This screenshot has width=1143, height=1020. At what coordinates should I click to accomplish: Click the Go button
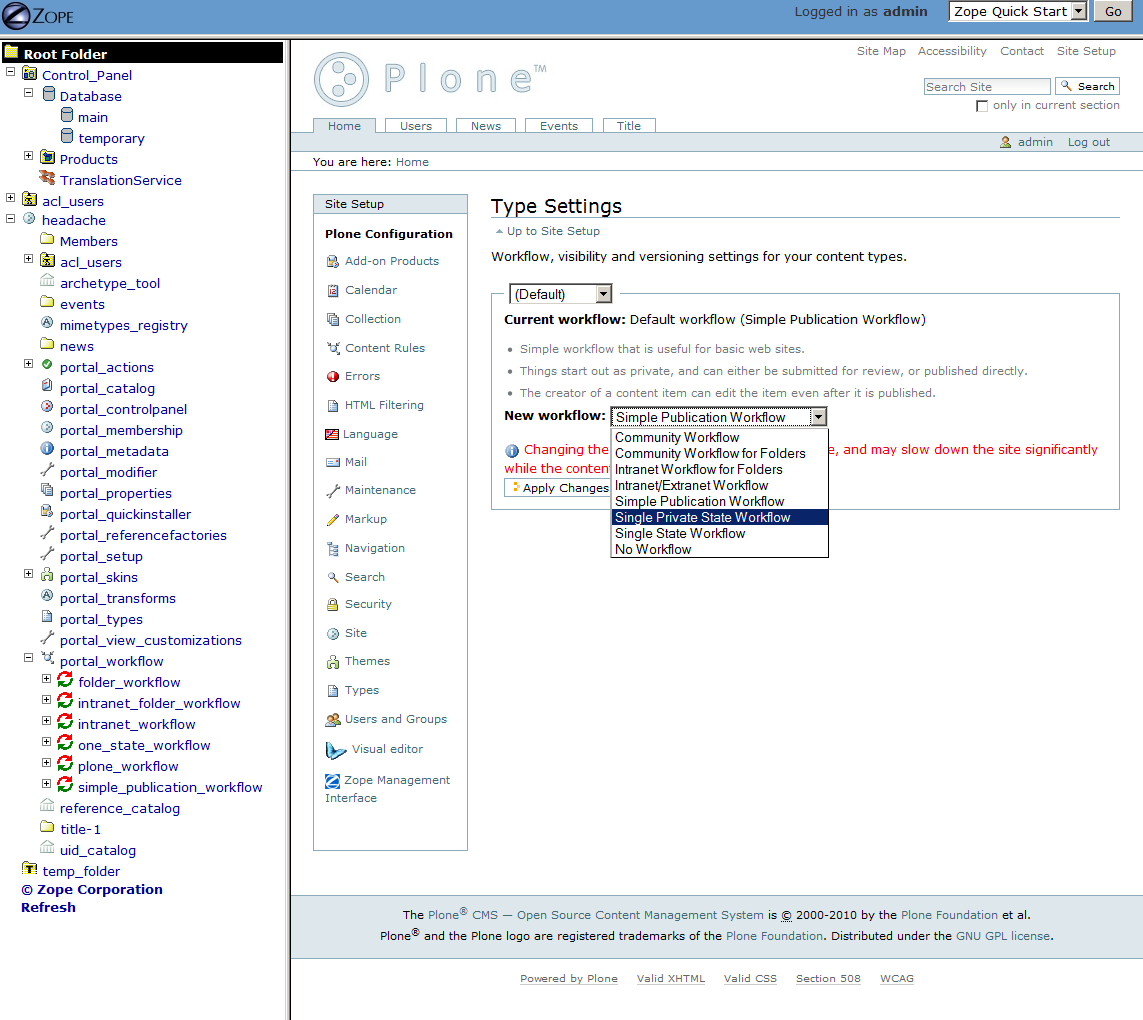point(1112,12)
